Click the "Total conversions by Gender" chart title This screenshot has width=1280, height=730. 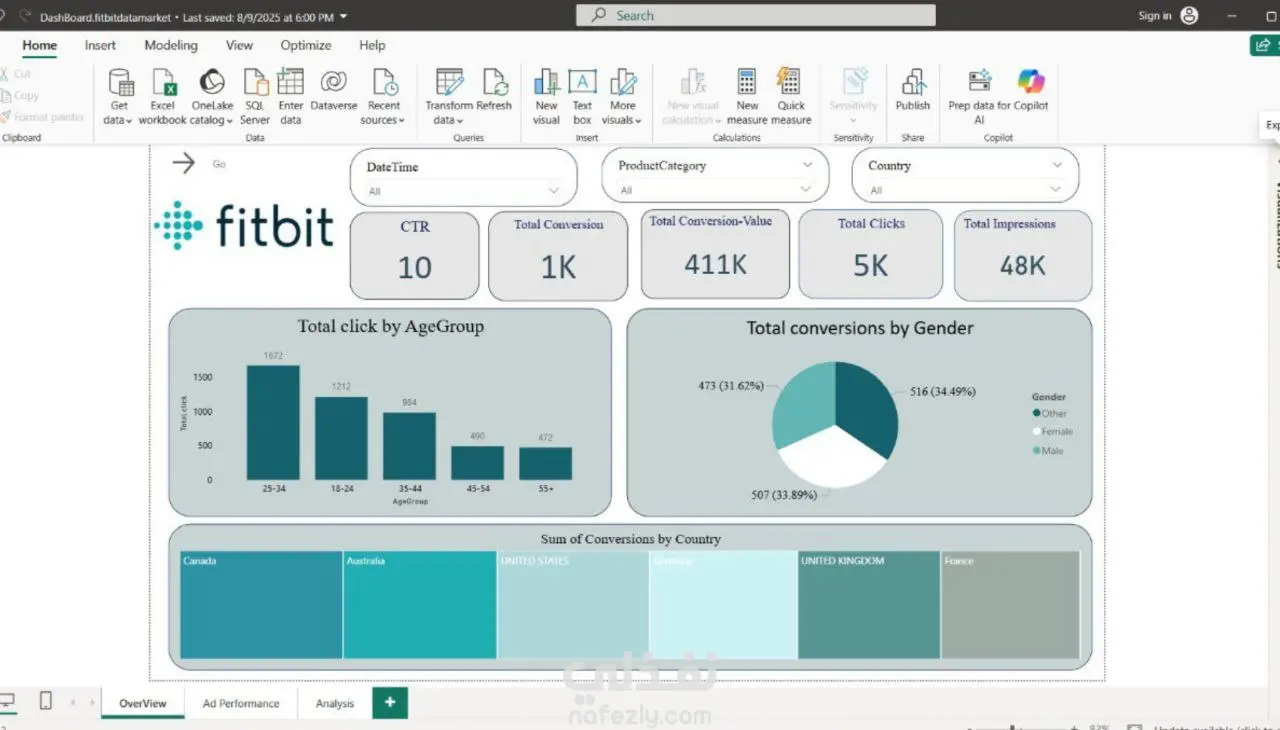[x=859, y=328]
